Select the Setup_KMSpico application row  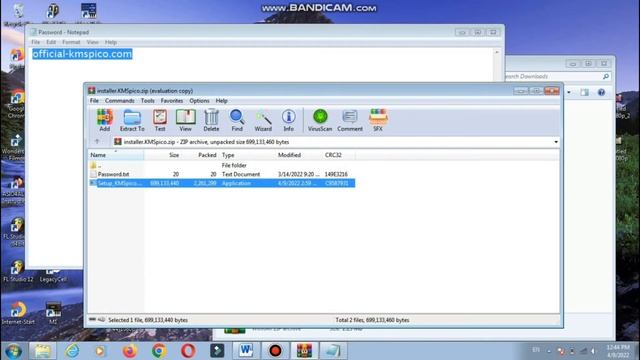[222, 183]
